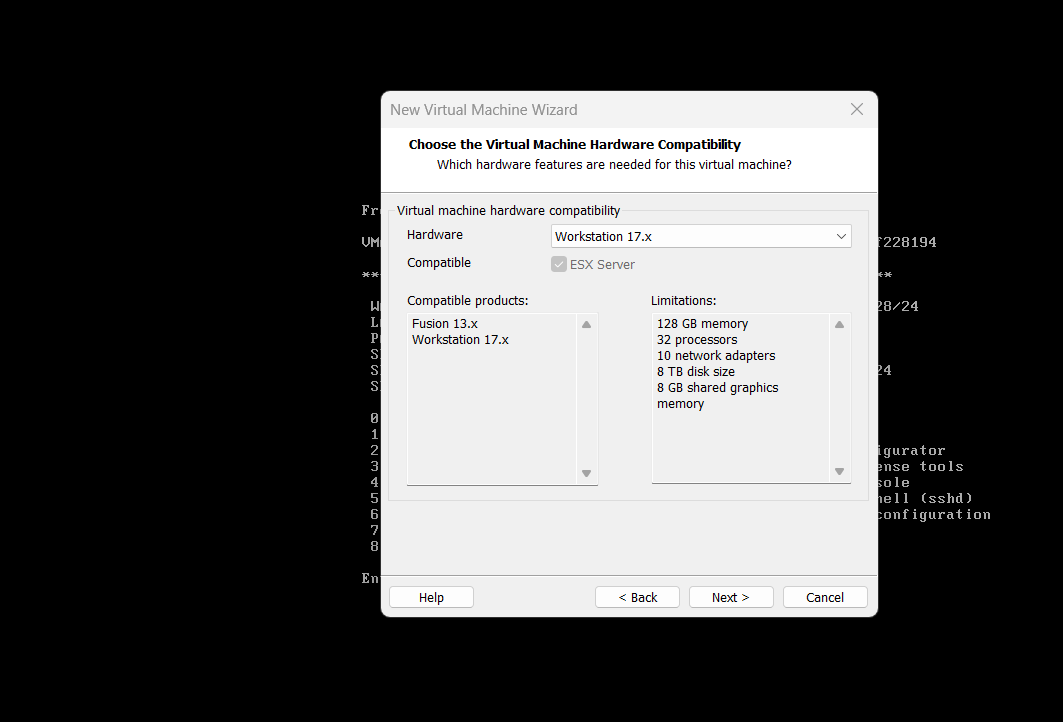Click 'configuration' text in background console
The width and height of the screenshot is (1063, 722).
click(x=934, y=515)
